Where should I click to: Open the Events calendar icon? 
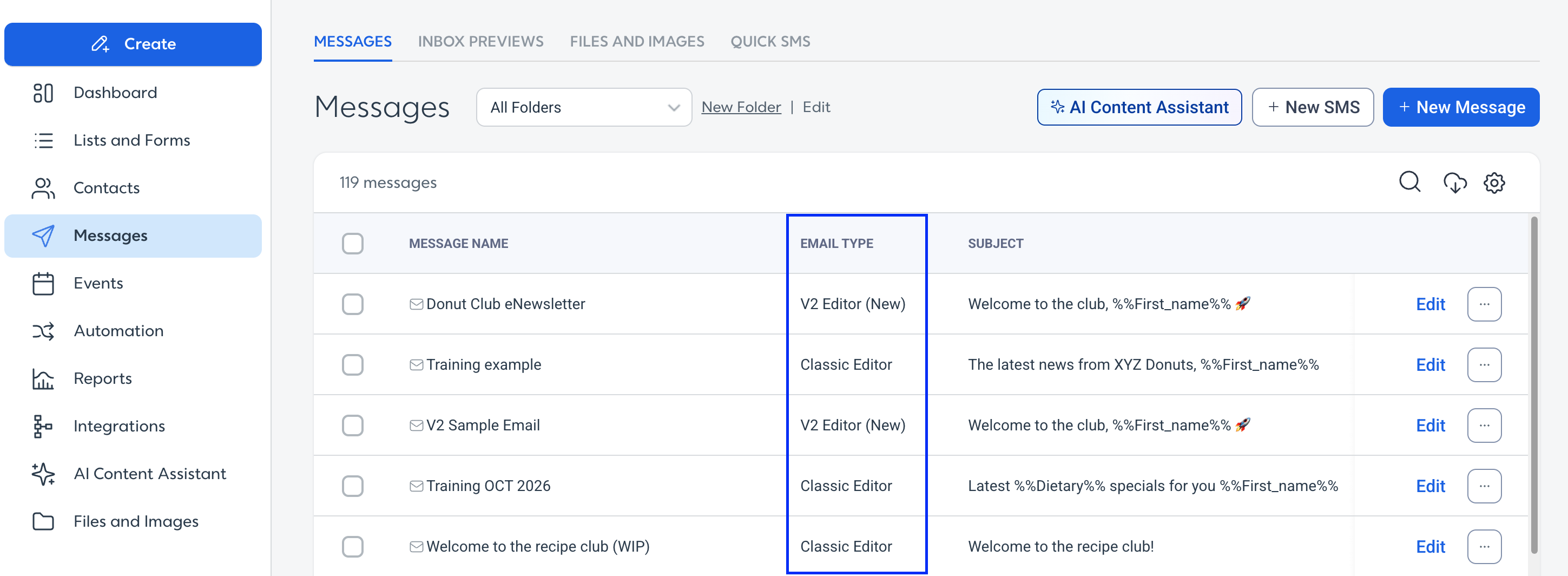[x=43, y=284]
